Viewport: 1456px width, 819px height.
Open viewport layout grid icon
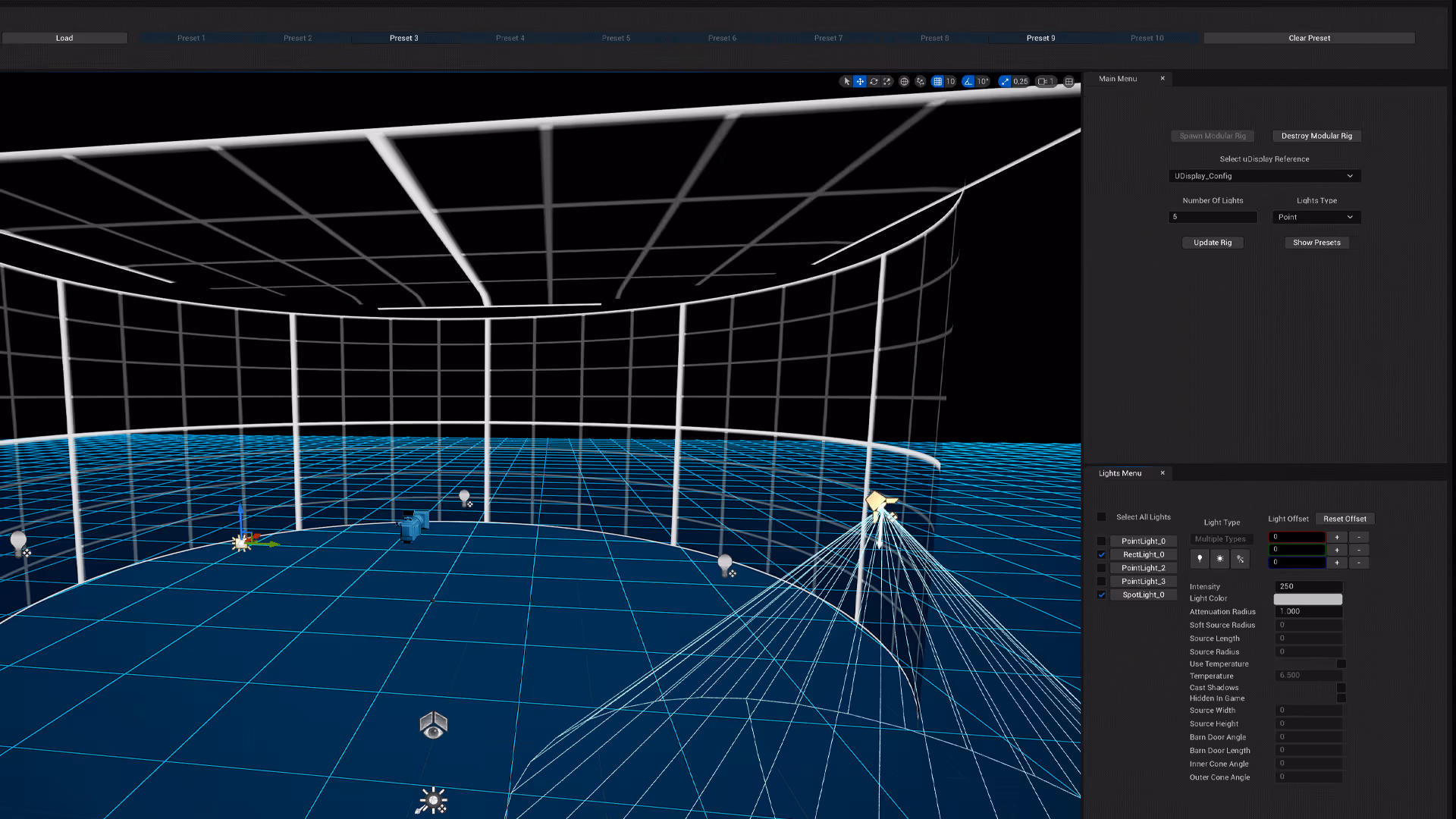click(1068, 81)
